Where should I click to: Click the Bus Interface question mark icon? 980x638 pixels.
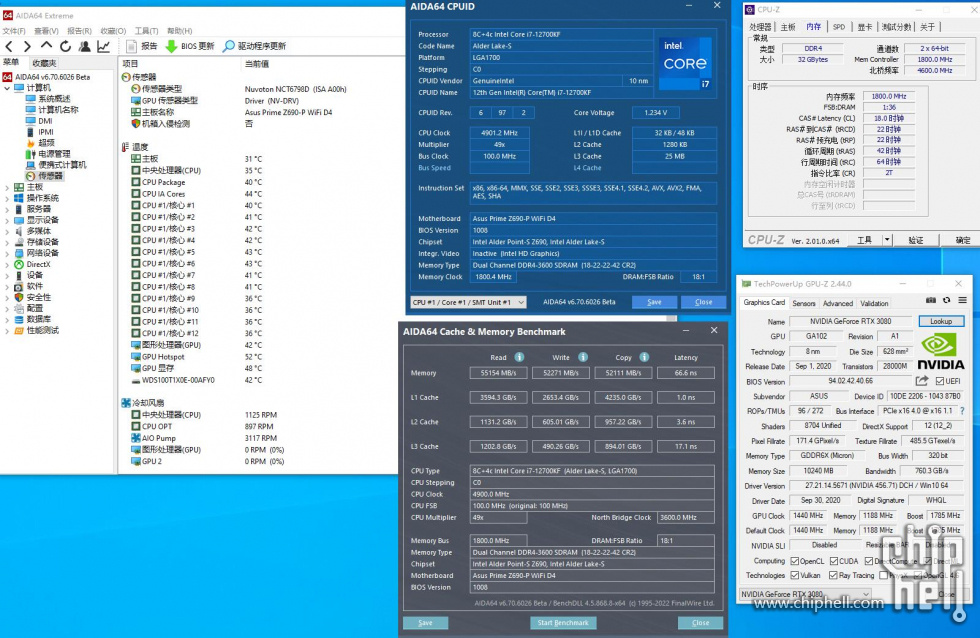[x=962, y=411]
